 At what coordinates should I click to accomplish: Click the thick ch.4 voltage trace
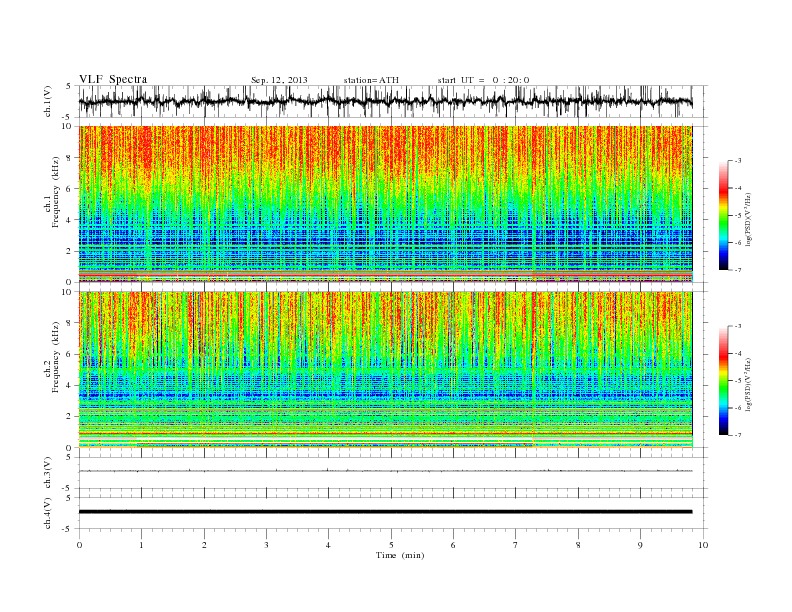tap(386, 512)
